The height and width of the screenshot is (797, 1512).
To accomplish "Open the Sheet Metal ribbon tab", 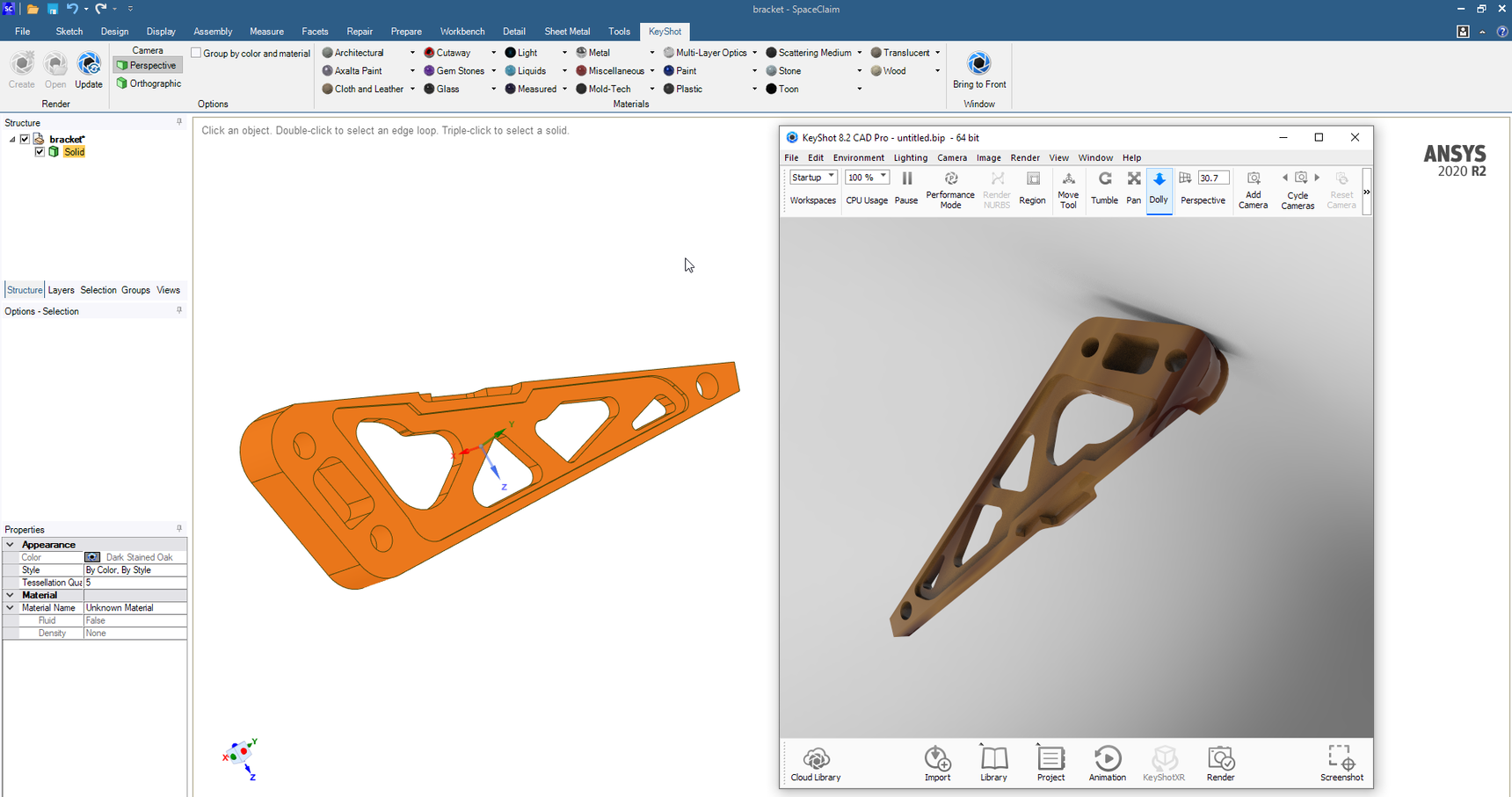I will pos(567,32).
